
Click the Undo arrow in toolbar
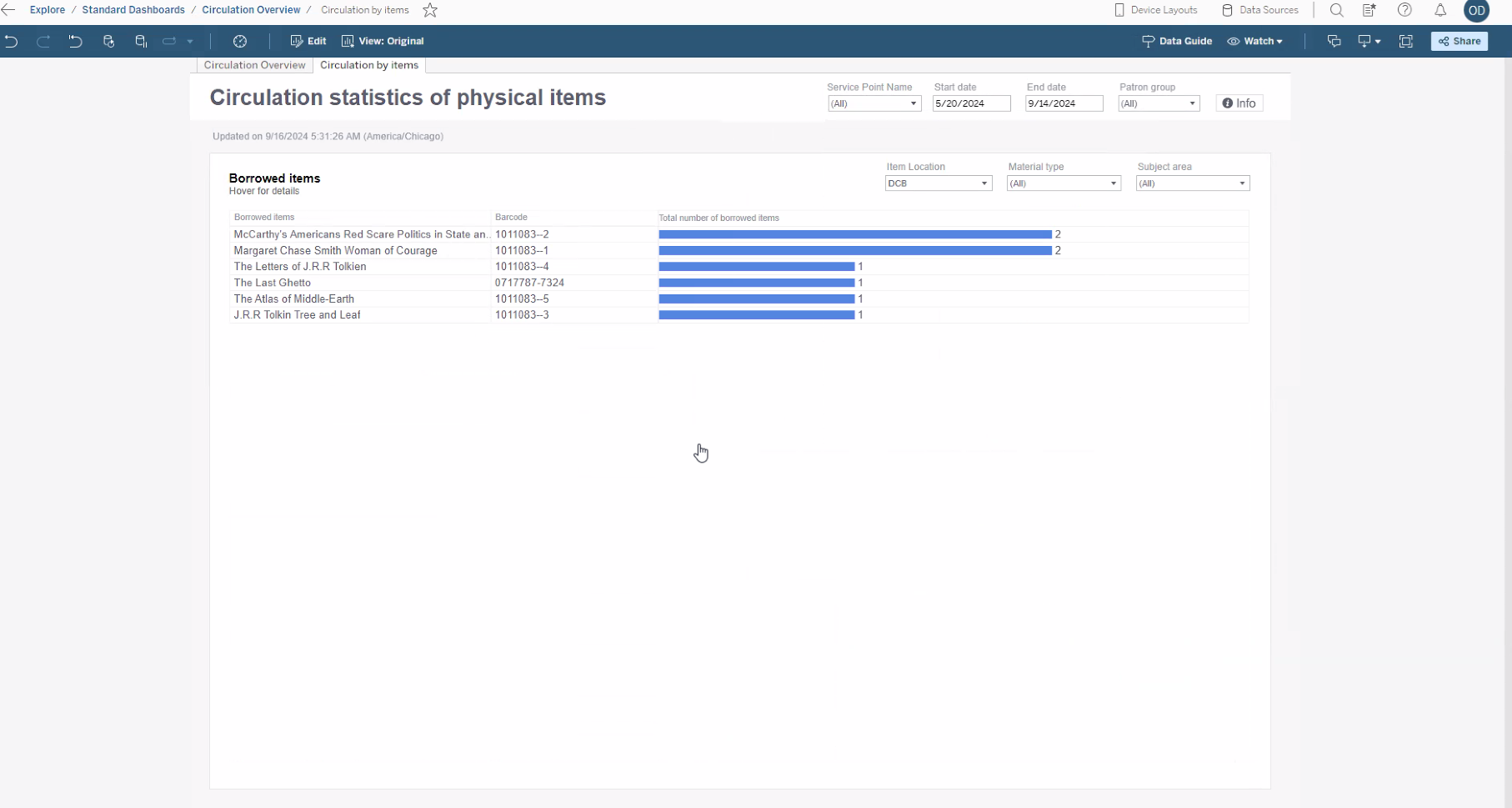tap(11, 41)
